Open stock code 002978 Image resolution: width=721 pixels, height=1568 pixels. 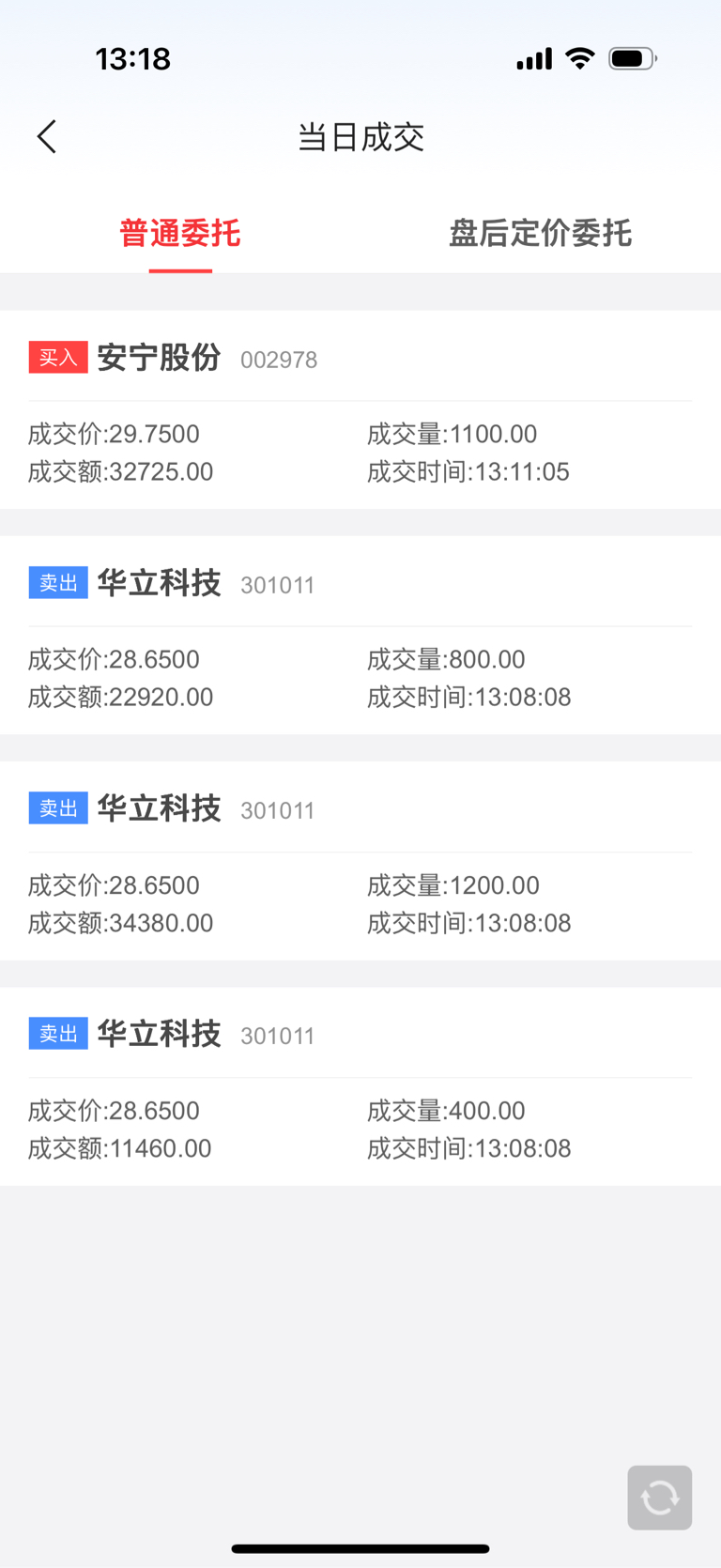279,360
